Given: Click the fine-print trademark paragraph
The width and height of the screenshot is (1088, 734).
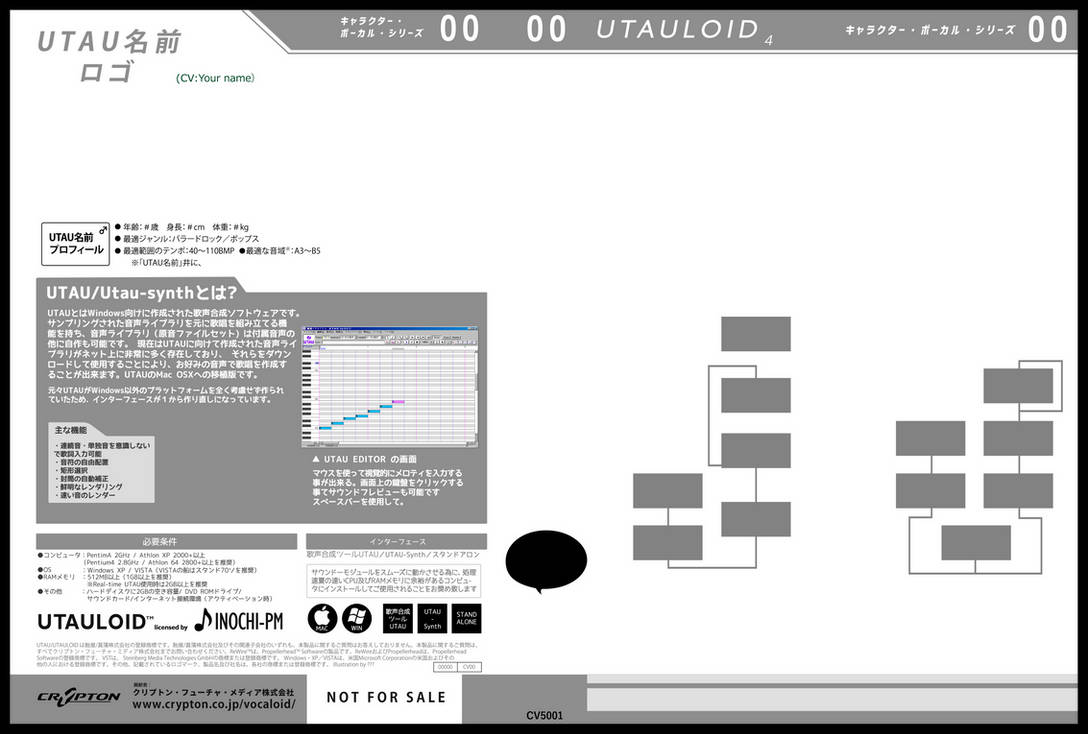Looking at the screenshot, I should pyautogui.click(x=257, y=654).
